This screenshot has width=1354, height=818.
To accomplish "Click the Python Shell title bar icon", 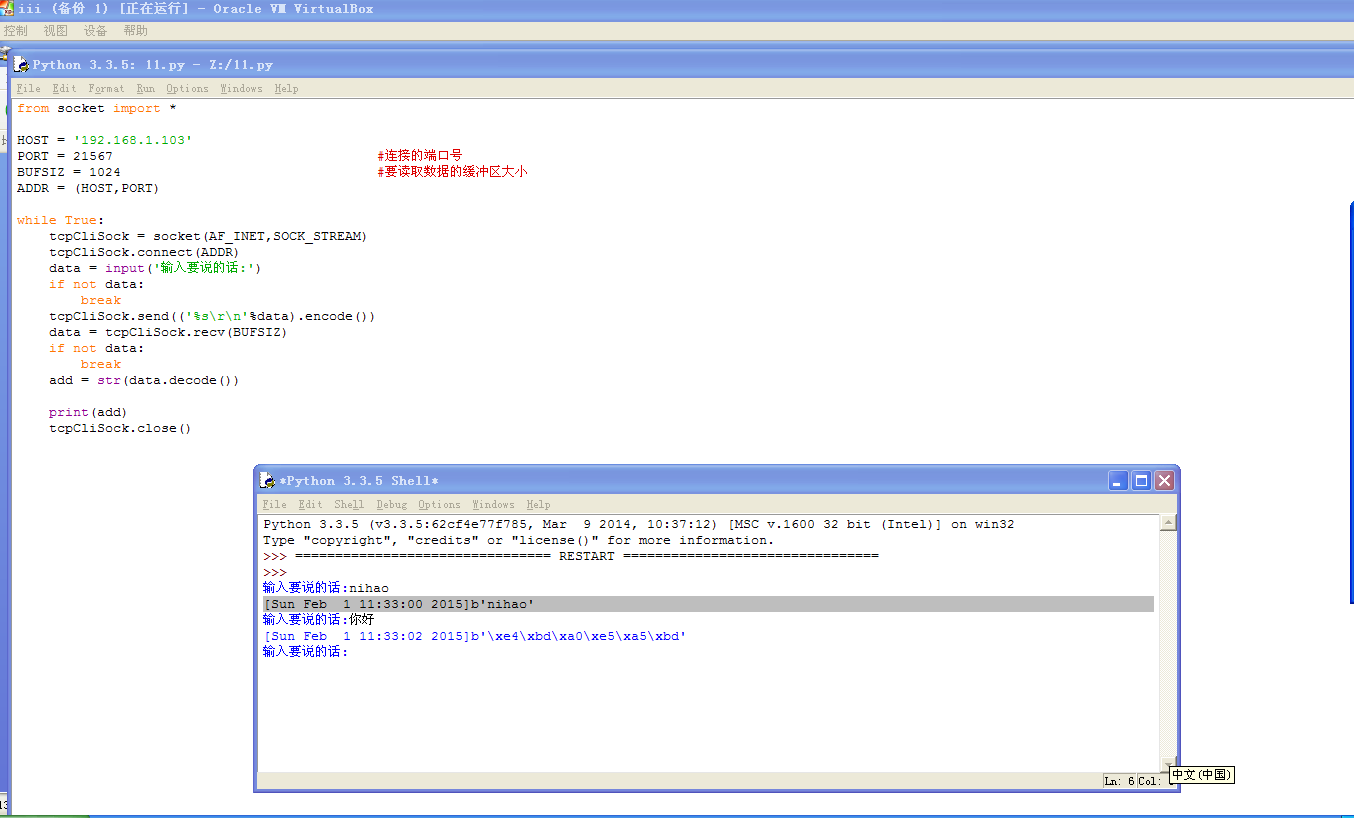I will pyautogui.click(x=267, y=481).
